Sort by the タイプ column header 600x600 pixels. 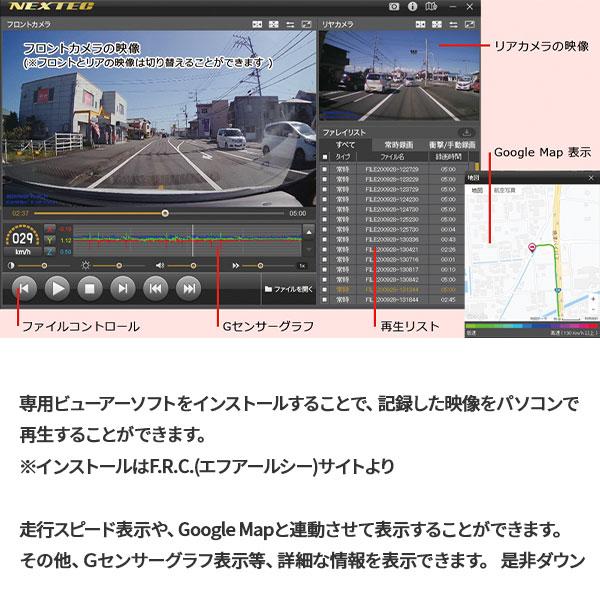(x=342, y=157)
